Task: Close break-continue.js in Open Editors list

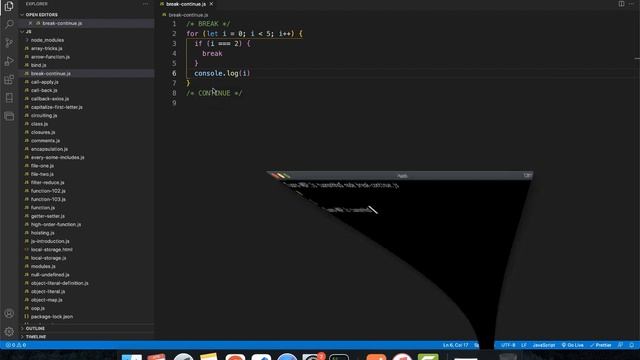Action: click(30, 23)
